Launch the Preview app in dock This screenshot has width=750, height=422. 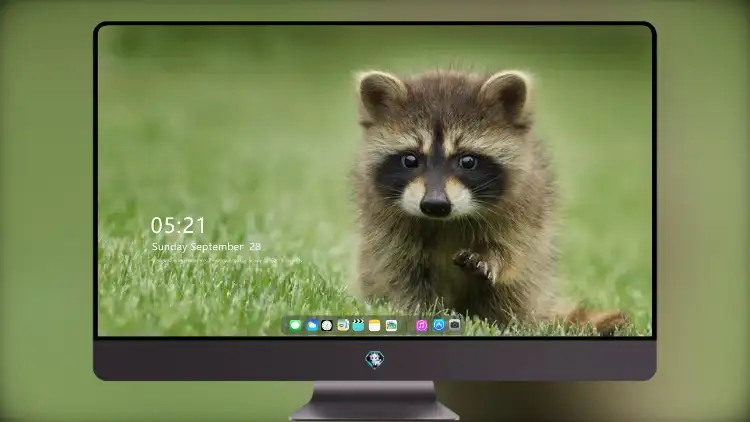click(x=342, y=325)
